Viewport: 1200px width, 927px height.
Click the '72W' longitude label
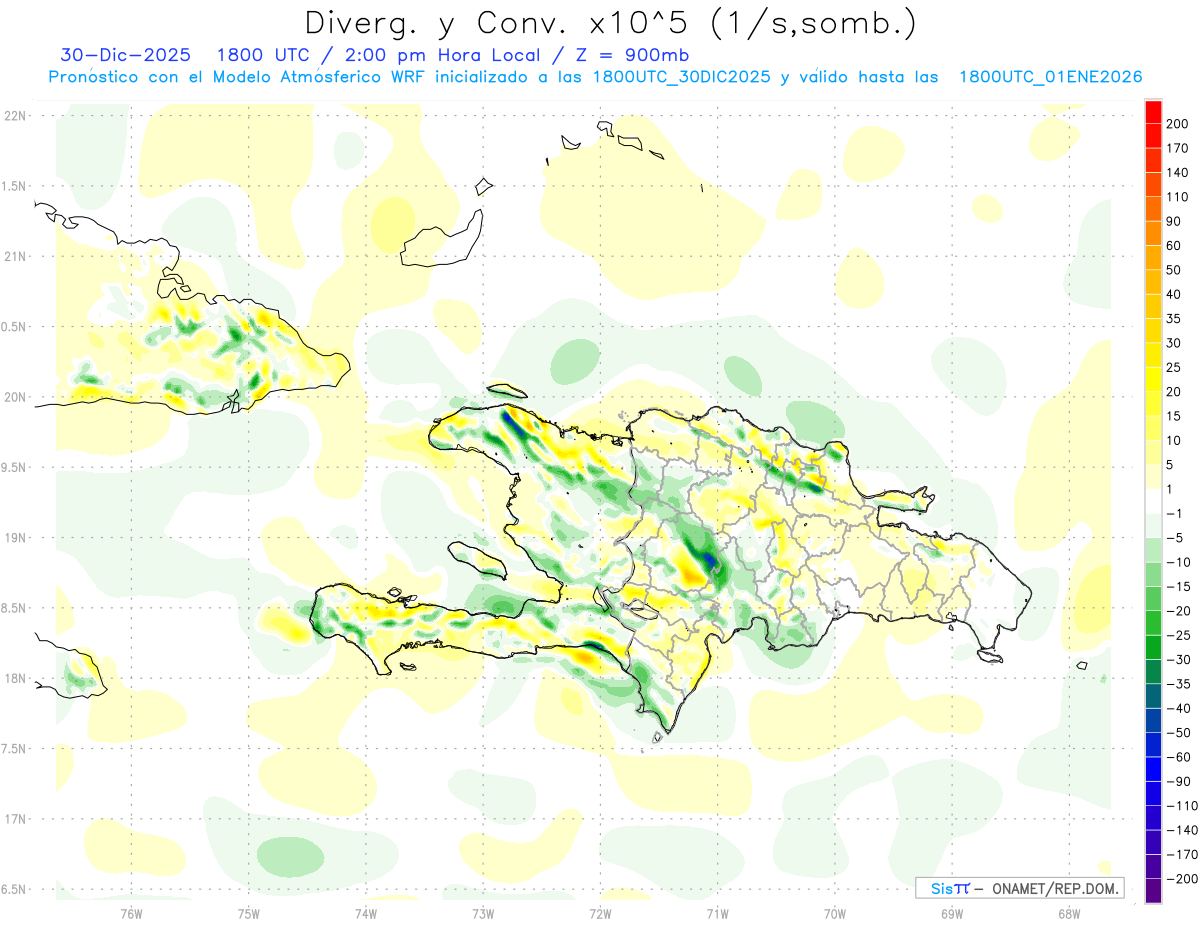click(x=600, y=913)
